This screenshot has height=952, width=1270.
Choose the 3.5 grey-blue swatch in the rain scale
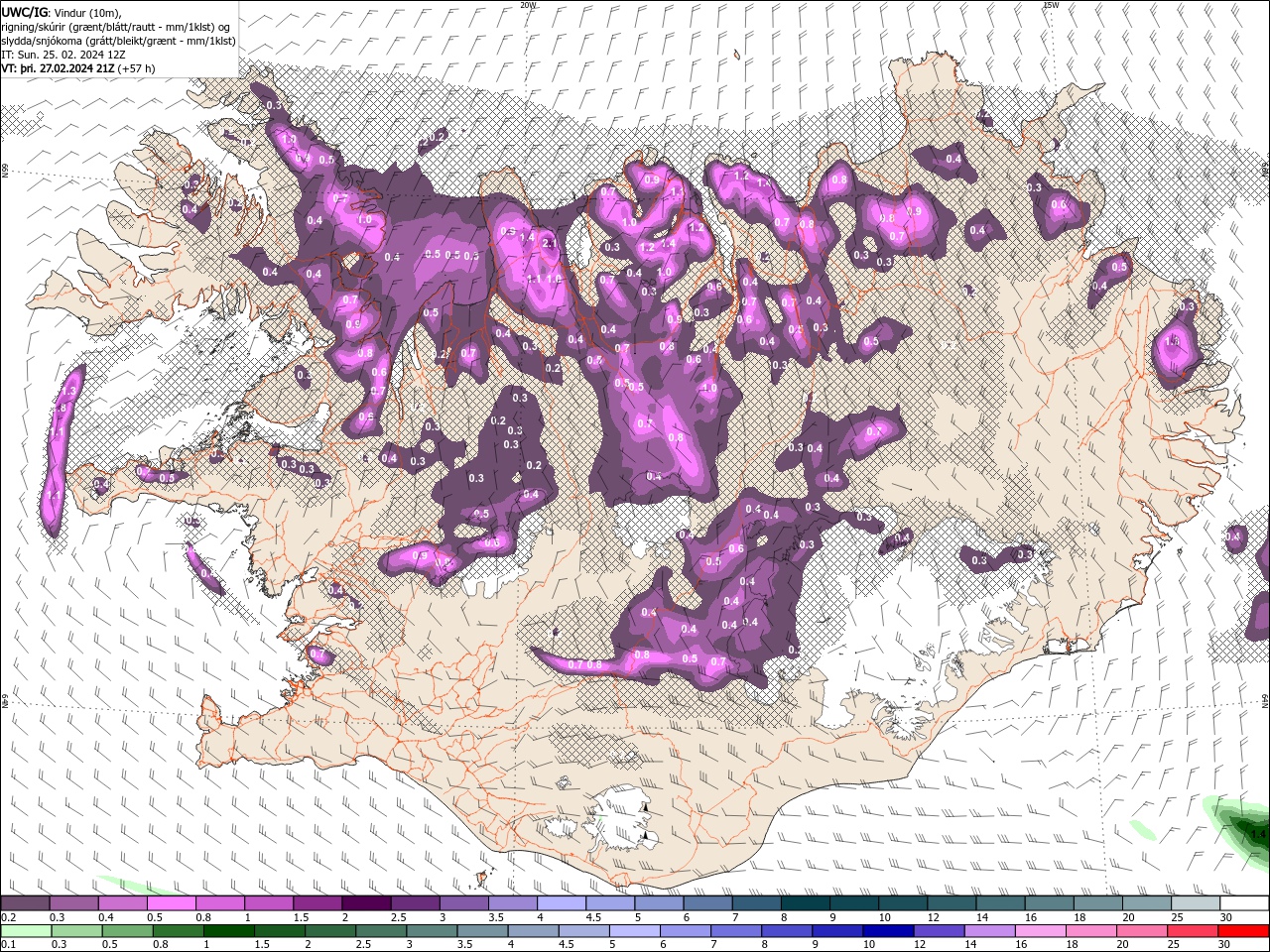click(x=482, y=930)
